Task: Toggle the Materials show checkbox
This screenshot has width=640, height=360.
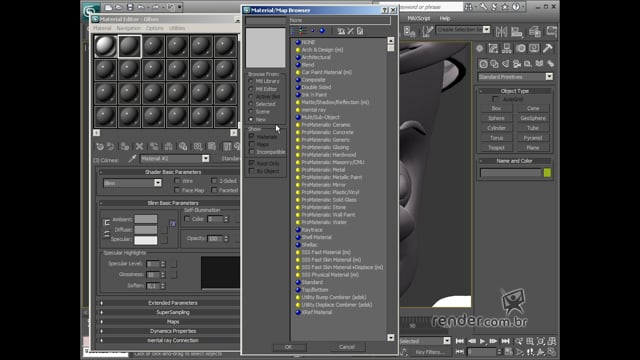Action: (x=251, y=137)
